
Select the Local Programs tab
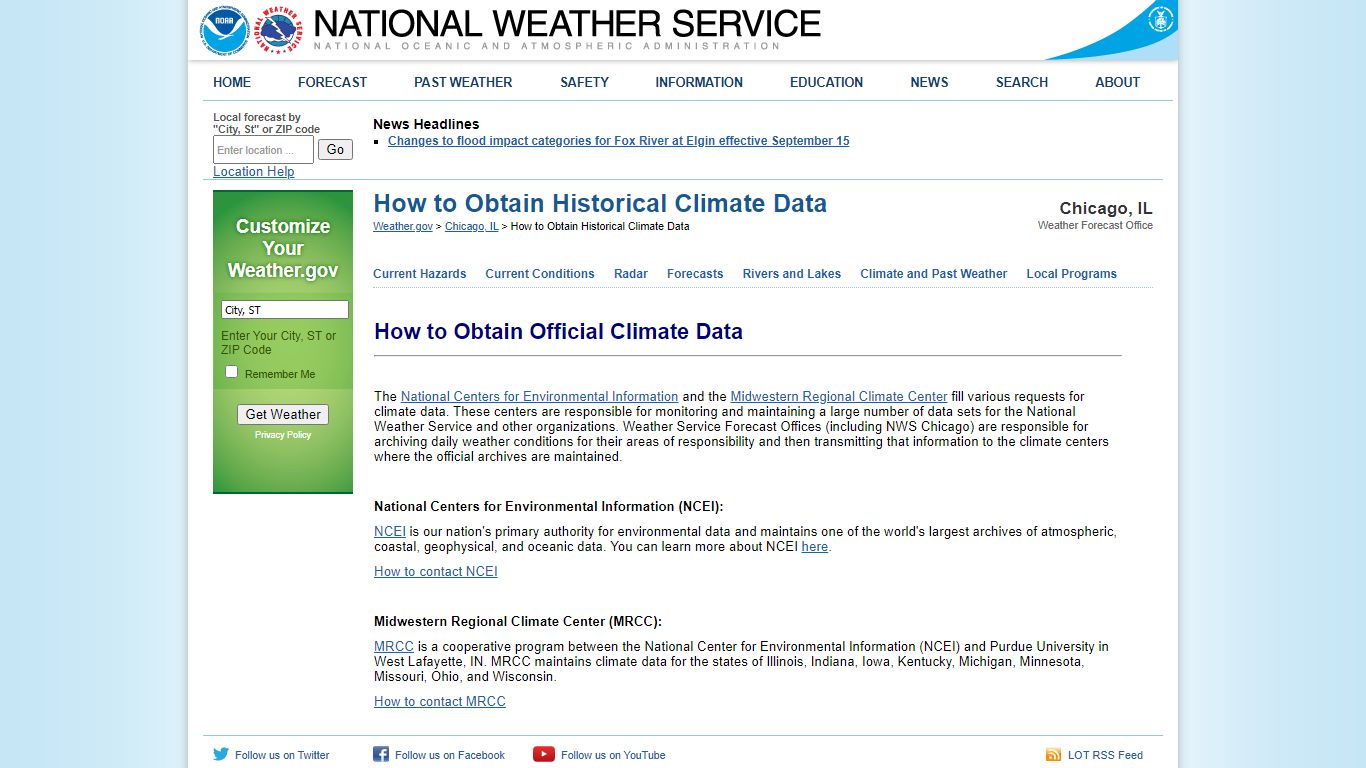(1071, 274)
